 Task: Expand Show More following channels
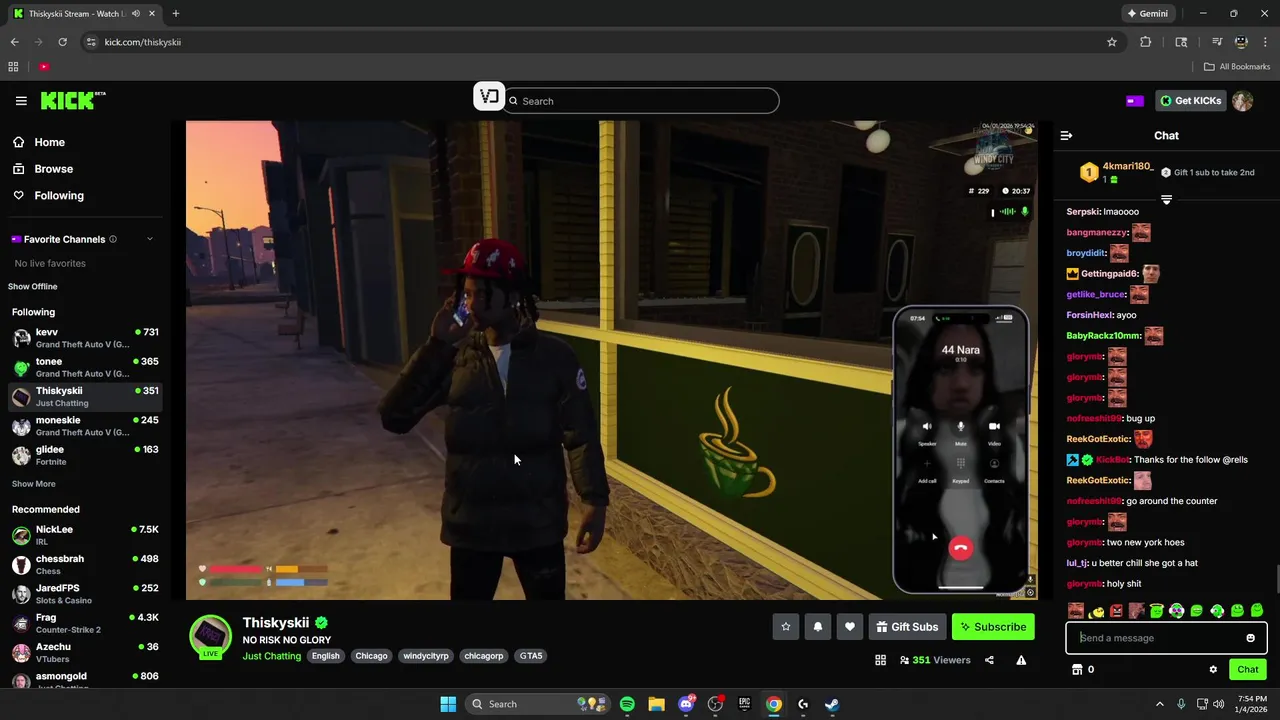point(34,484)
